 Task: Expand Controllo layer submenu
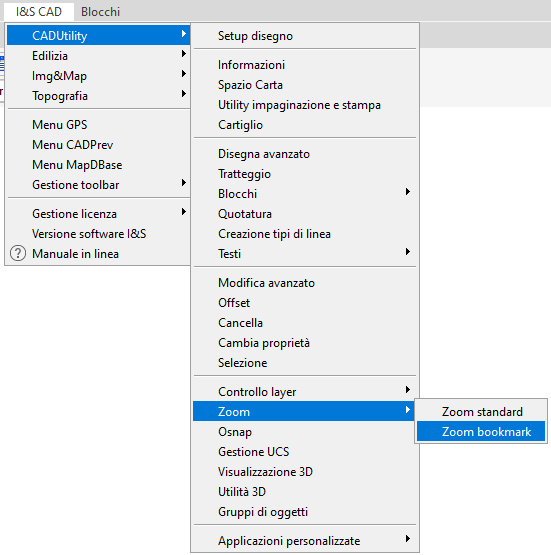tap(304, 391)
